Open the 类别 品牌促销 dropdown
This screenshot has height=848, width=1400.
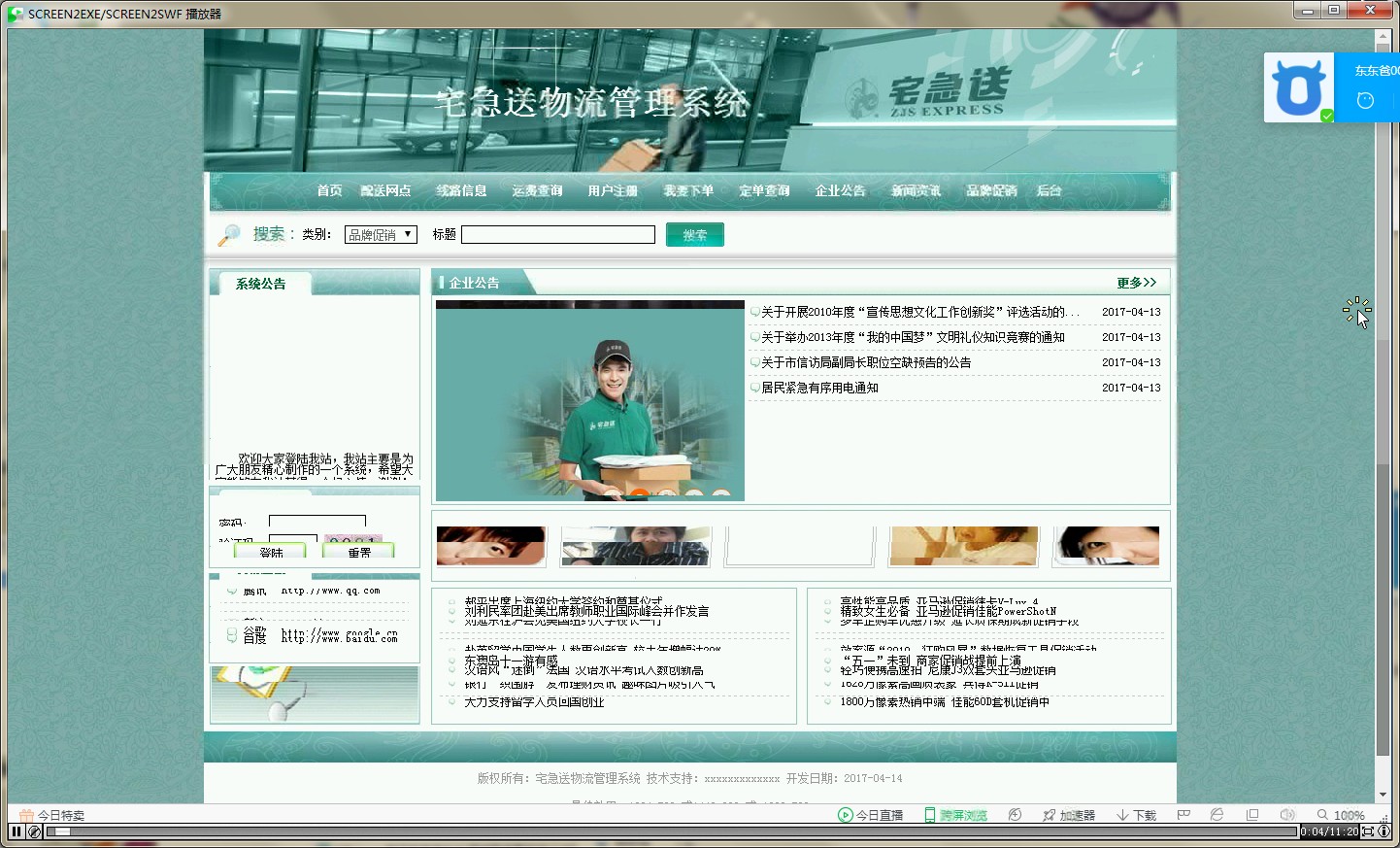coord(381,234)
